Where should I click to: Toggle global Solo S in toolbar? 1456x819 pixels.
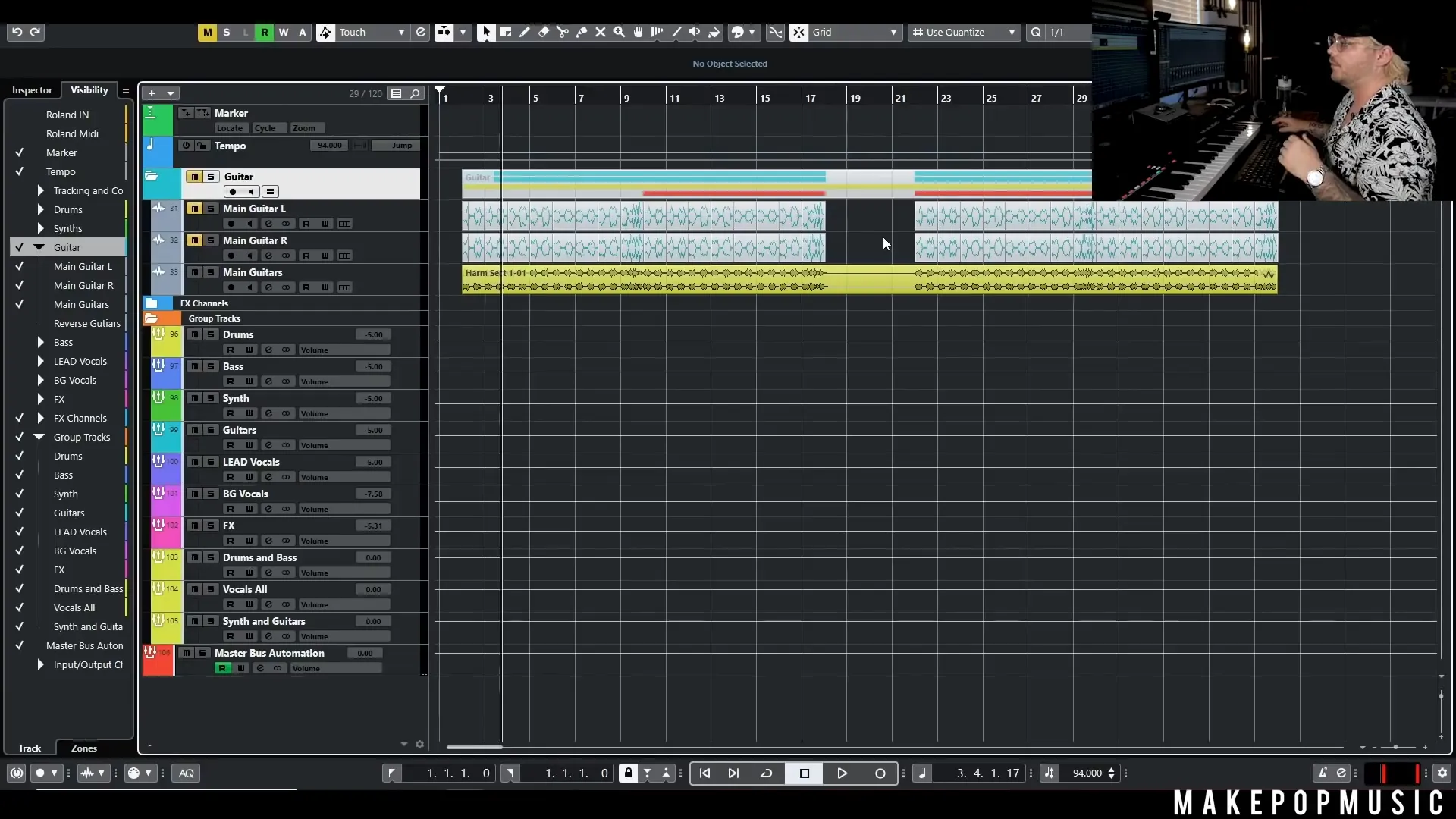tap(226, 32)
